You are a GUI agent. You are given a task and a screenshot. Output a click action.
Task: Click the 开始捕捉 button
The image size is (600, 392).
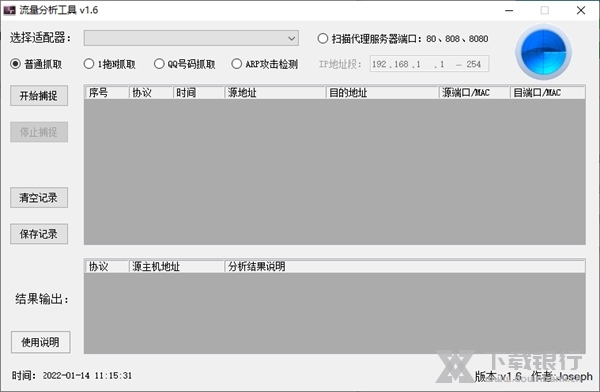click(x=39, y=95)
